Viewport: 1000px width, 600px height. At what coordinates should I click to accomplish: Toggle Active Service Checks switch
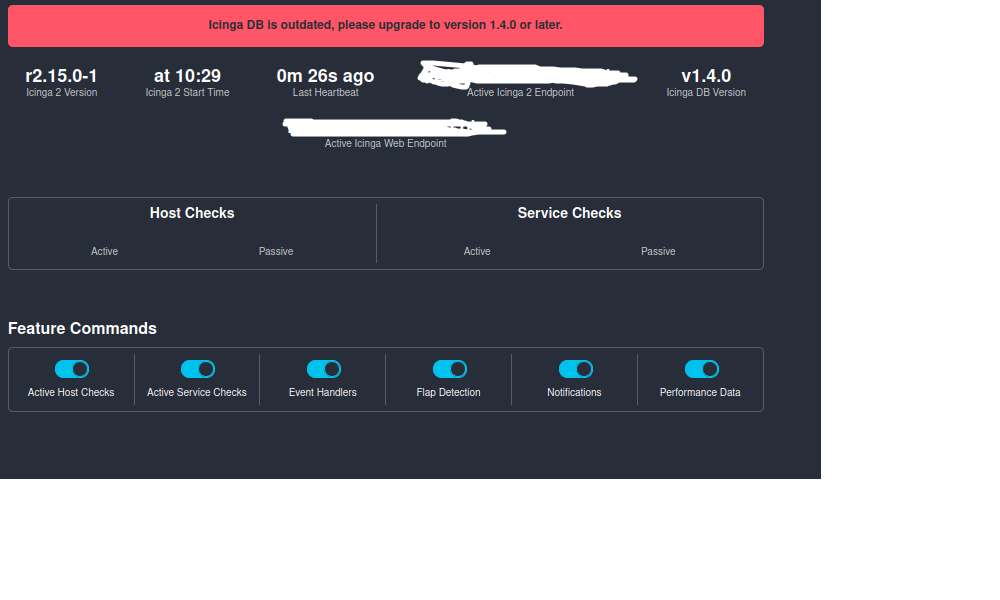click(198, 369)
